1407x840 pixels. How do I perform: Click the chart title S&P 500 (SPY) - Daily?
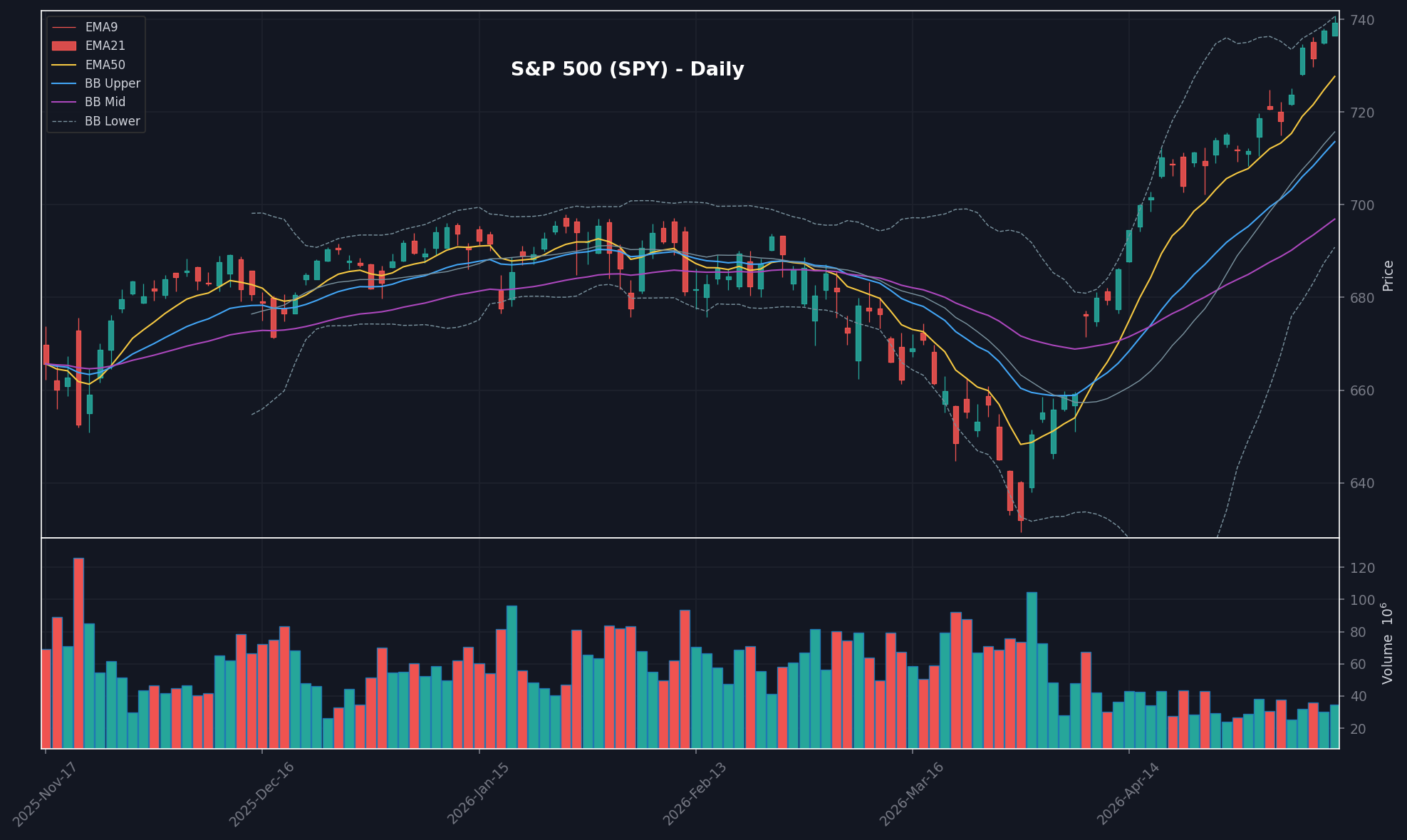tap(628, 70)
